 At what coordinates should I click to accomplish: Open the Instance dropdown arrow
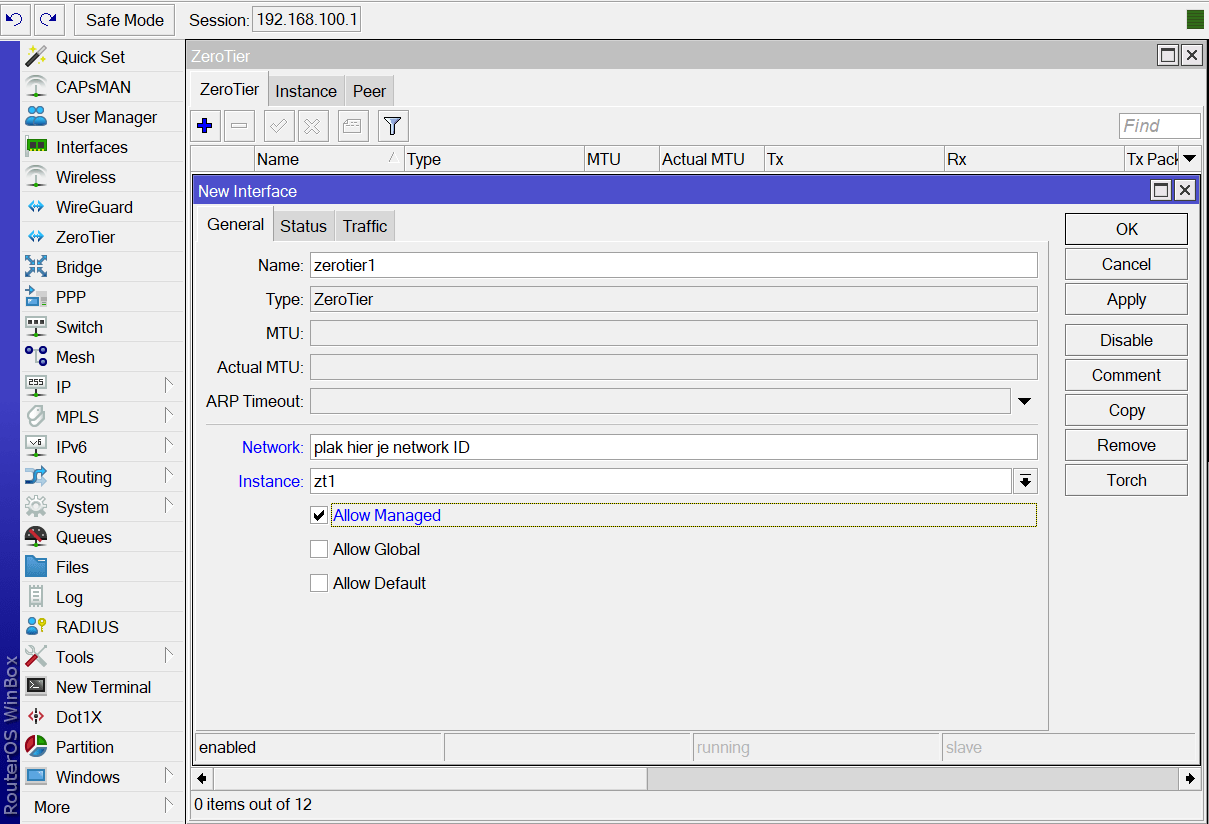click(1025, 481)
